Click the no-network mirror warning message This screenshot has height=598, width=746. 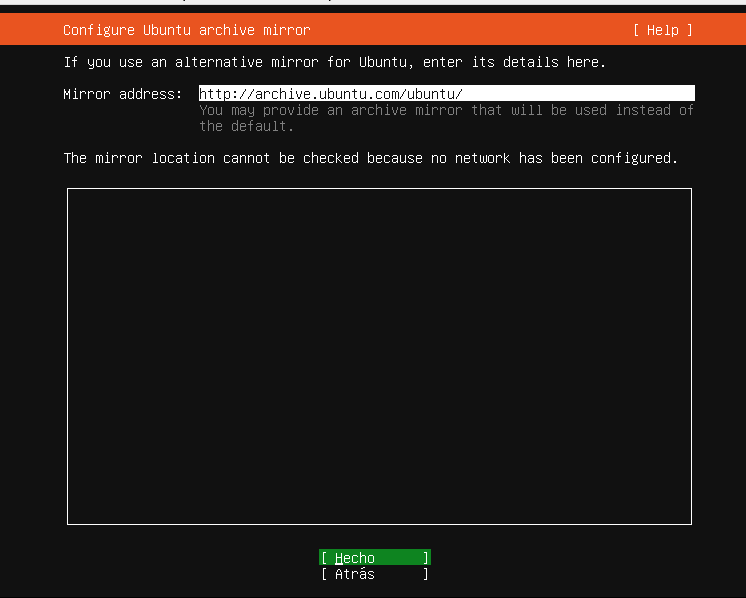click(x=370, y=158)
